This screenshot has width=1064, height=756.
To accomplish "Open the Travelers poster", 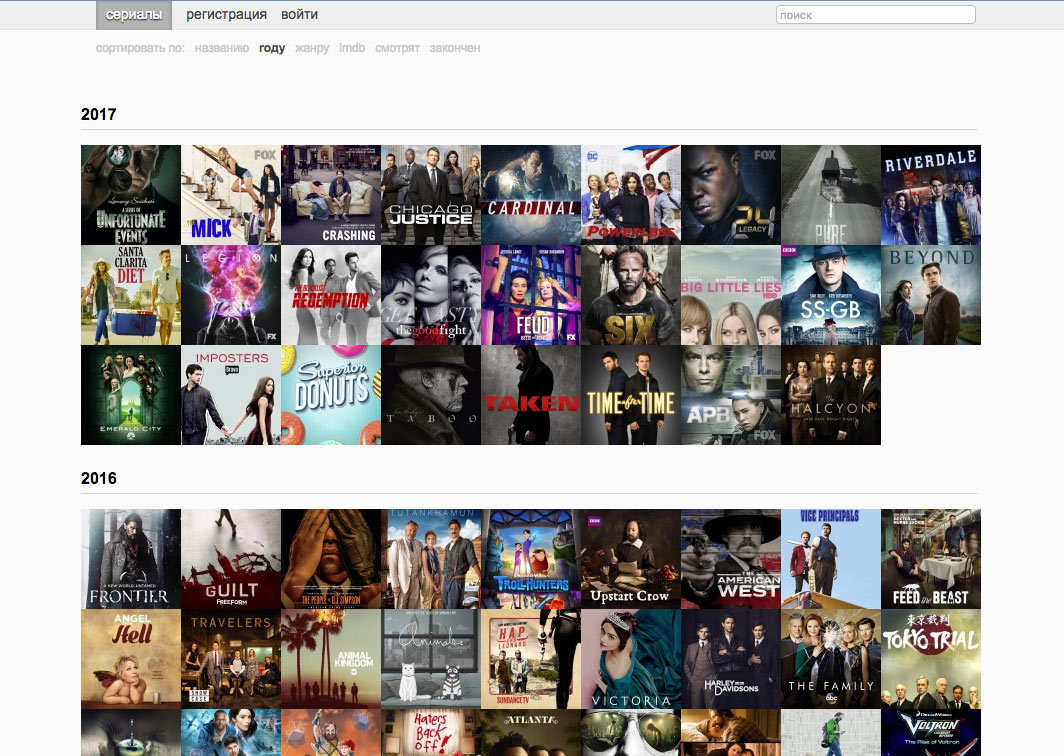I will tap(231, 659).
